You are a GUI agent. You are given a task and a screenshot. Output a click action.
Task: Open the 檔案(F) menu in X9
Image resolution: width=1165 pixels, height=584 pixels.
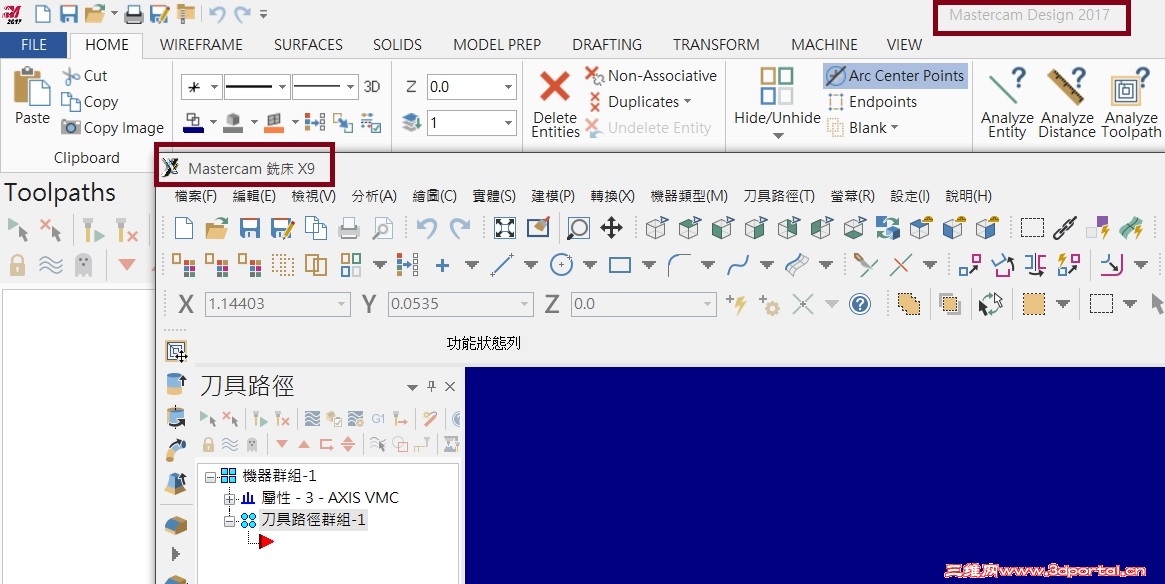tap(195, 196)
